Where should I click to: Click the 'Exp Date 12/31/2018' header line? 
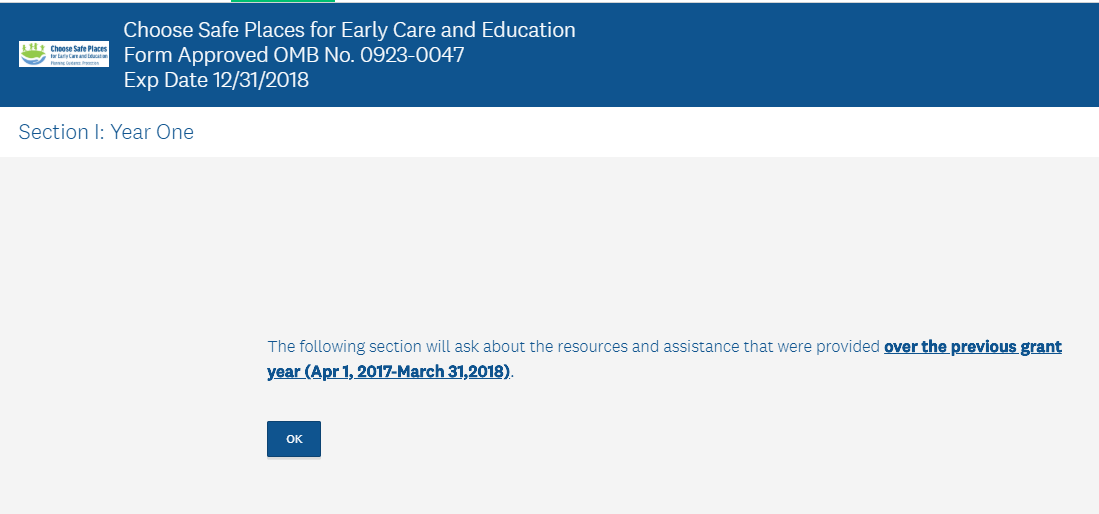point(216,80)
